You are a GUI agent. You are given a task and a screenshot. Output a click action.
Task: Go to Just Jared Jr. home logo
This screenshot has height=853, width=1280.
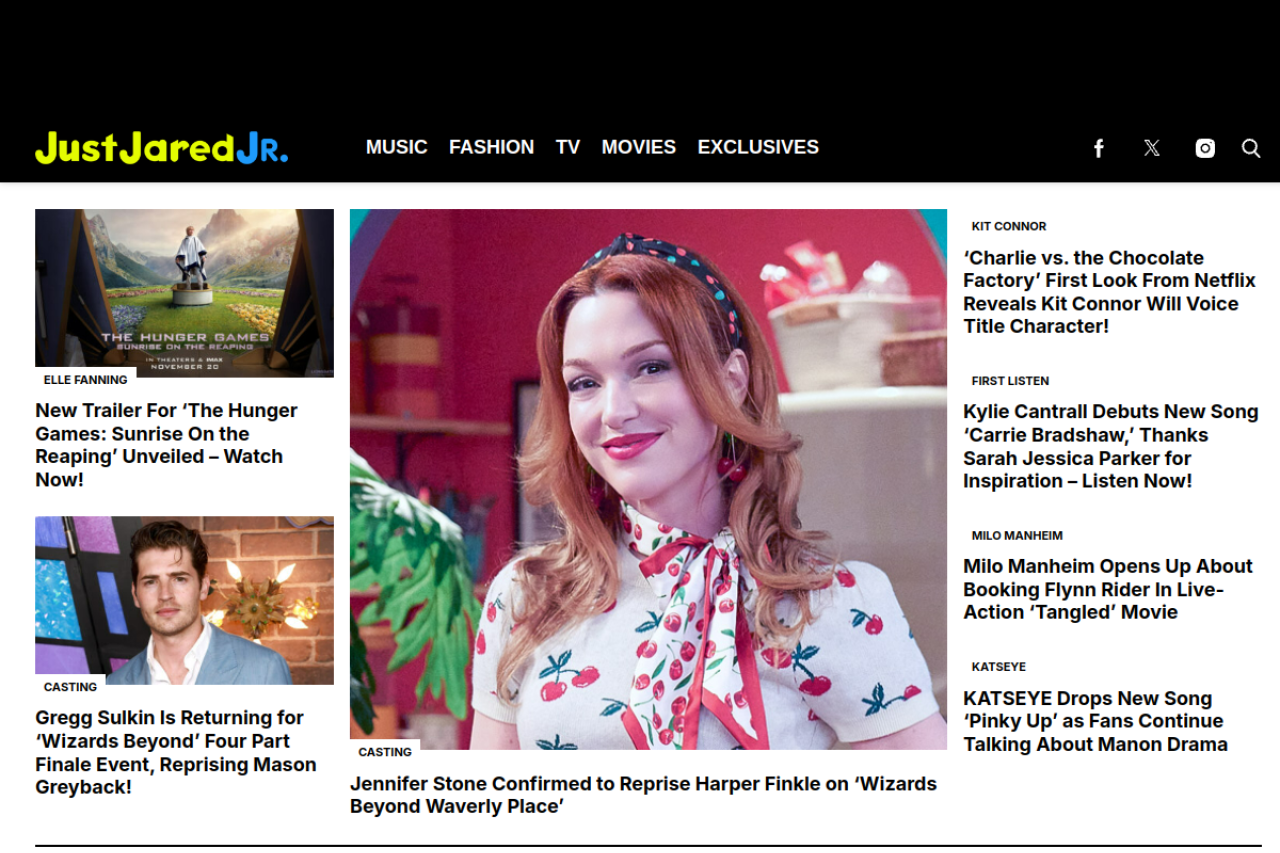(x=162, y=147)
